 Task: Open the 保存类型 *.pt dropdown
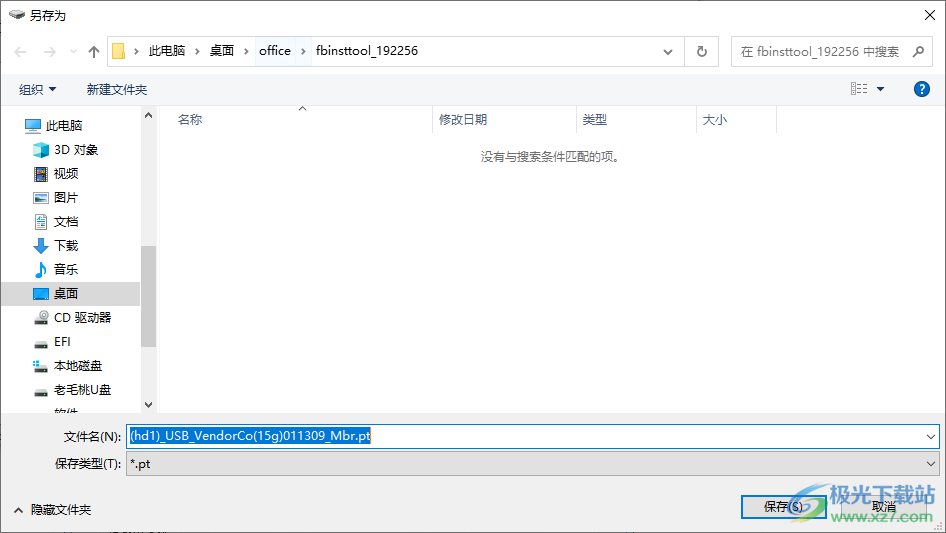point(532,464)
